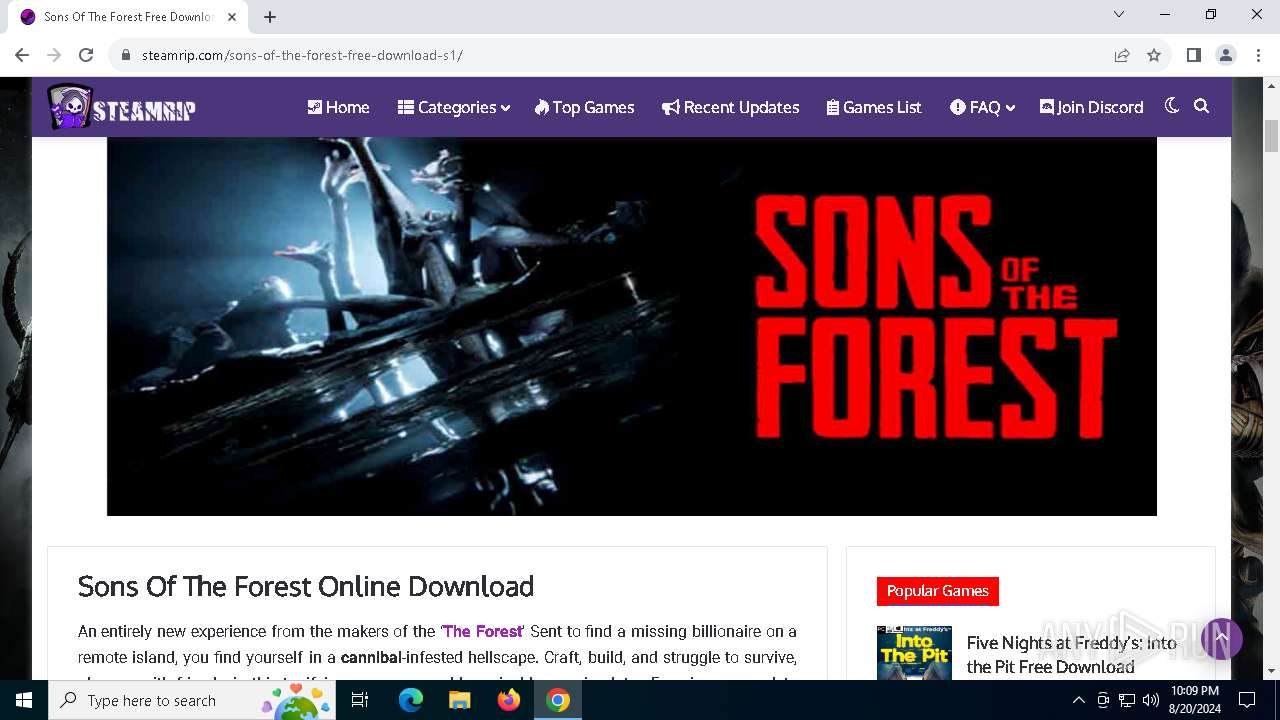This screenshot has height=720, width=1280.
Task: Expand the FAQ dropdown menu
Action: pyautogui.click(x=982, y=107)
